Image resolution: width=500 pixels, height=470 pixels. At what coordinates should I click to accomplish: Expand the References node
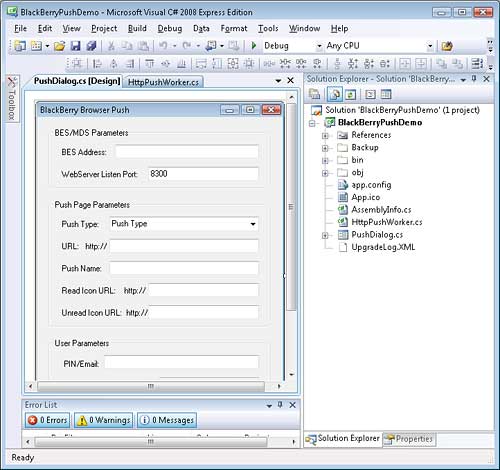coord(325,136)
